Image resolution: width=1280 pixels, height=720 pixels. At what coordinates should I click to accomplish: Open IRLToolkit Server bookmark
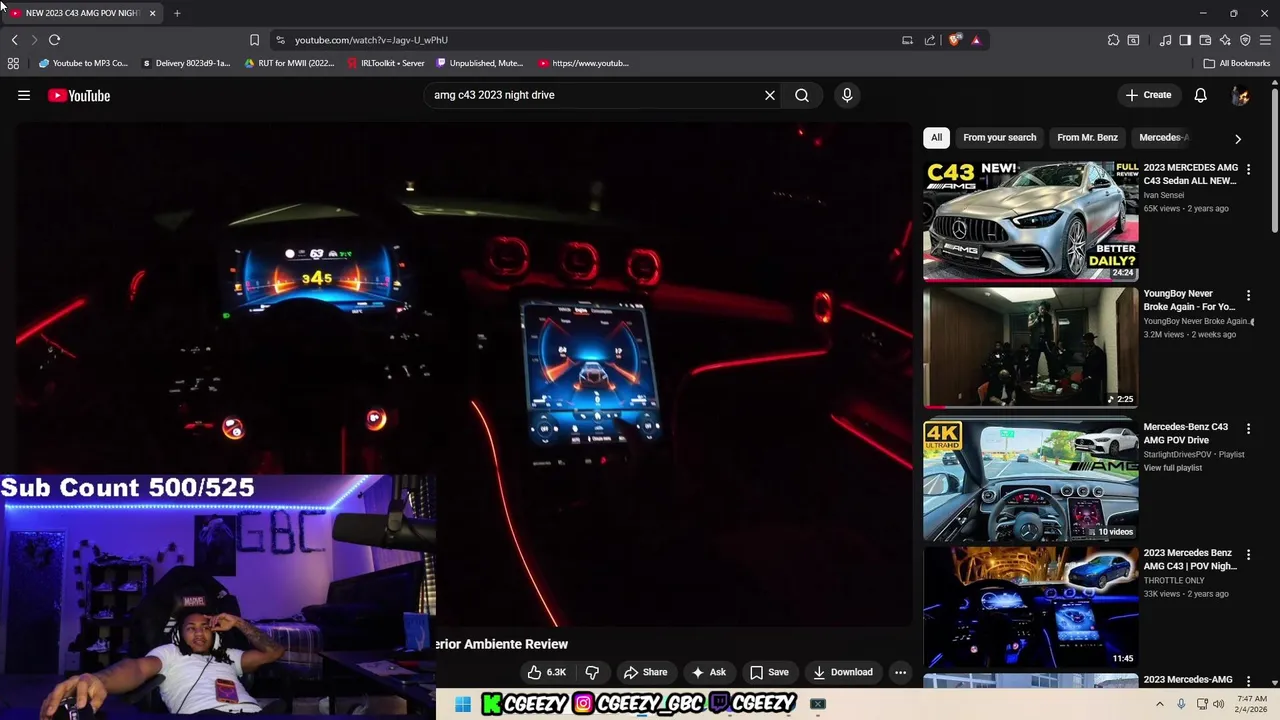coord(386,63)
